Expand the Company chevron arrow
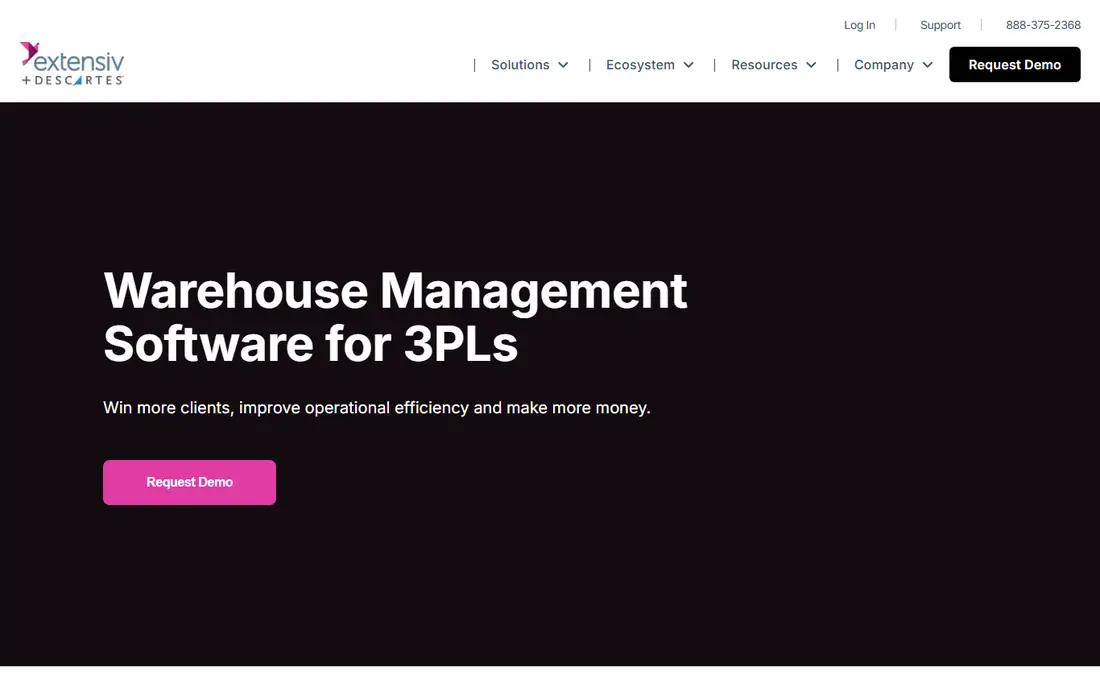This screenshot has height=688, width=1100. coord(927,65)
